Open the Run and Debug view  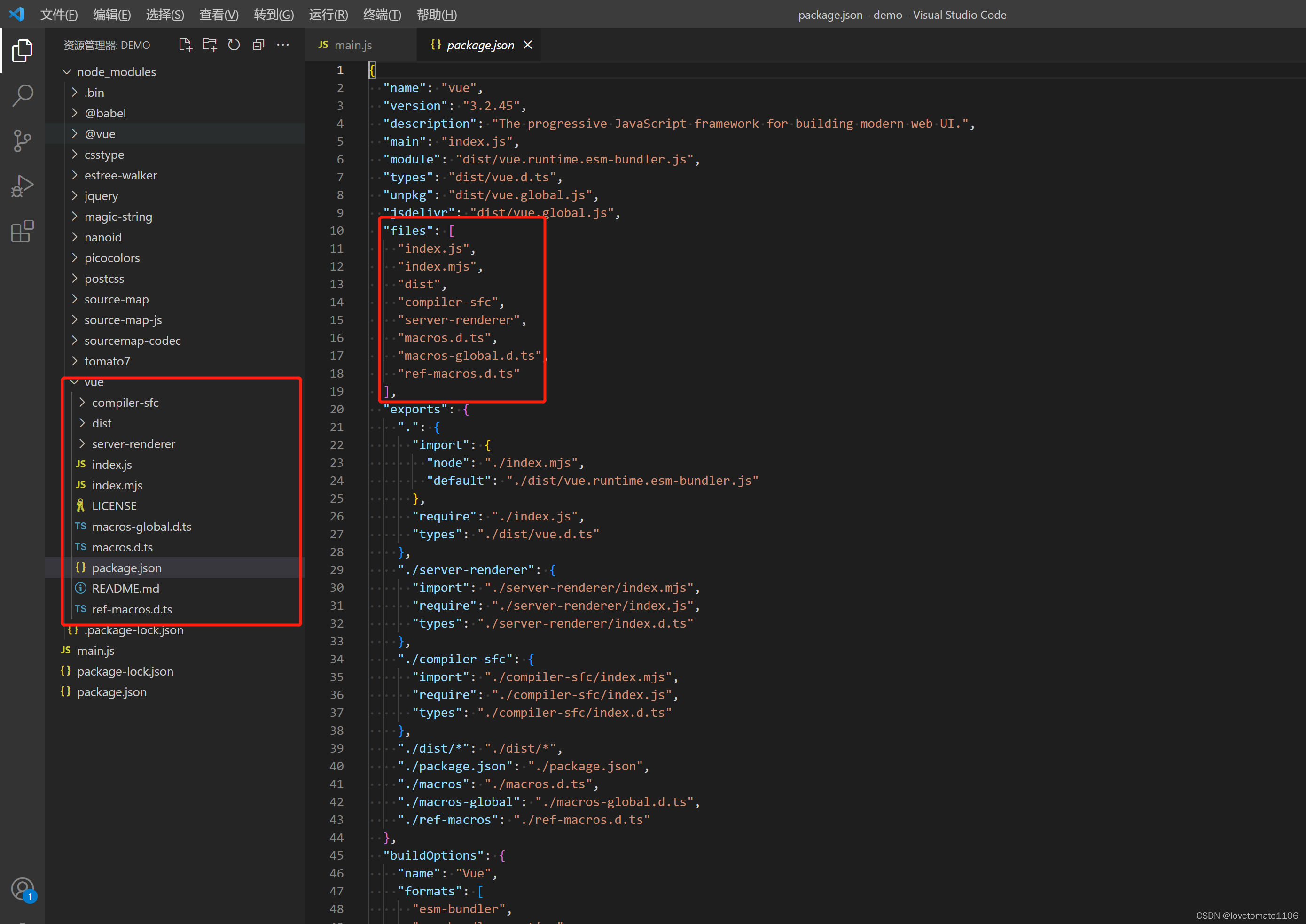(x=22, y=186)
